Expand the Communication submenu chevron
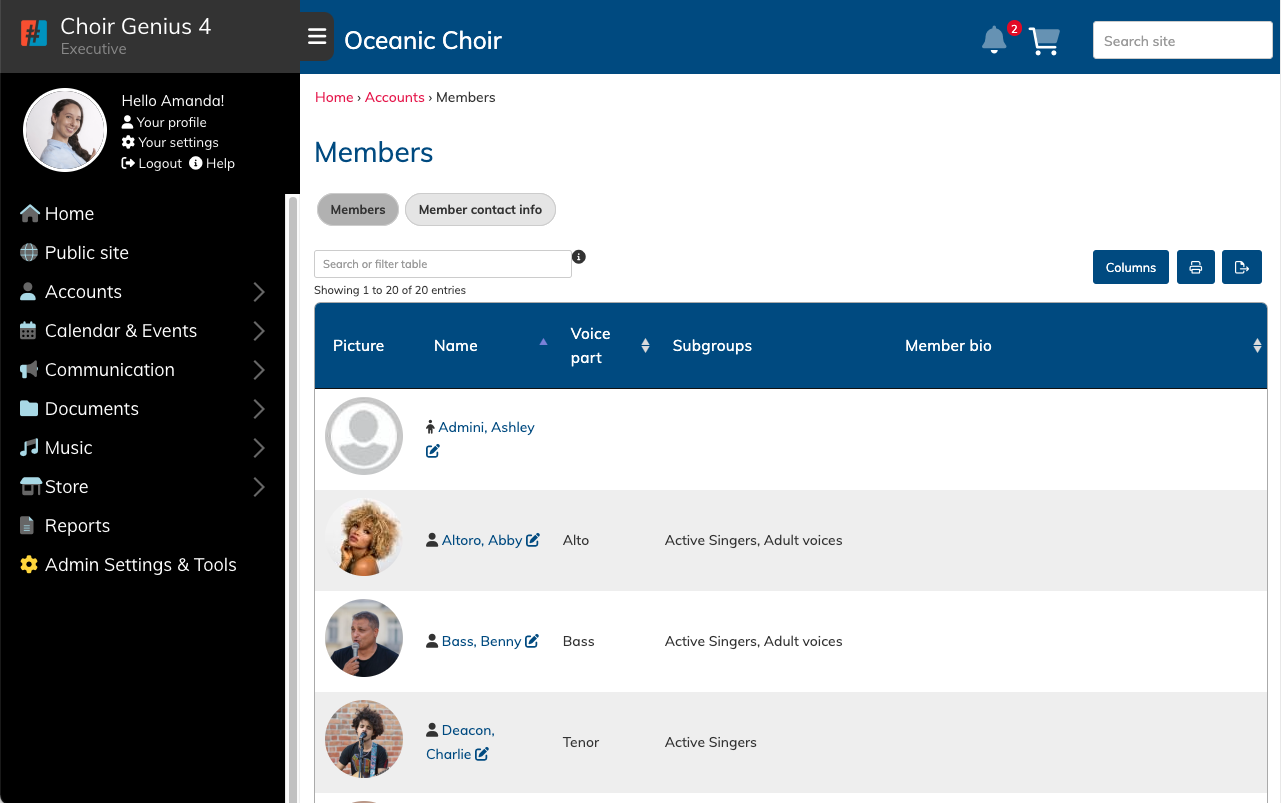1281x803 pixels. click(259, 370)
